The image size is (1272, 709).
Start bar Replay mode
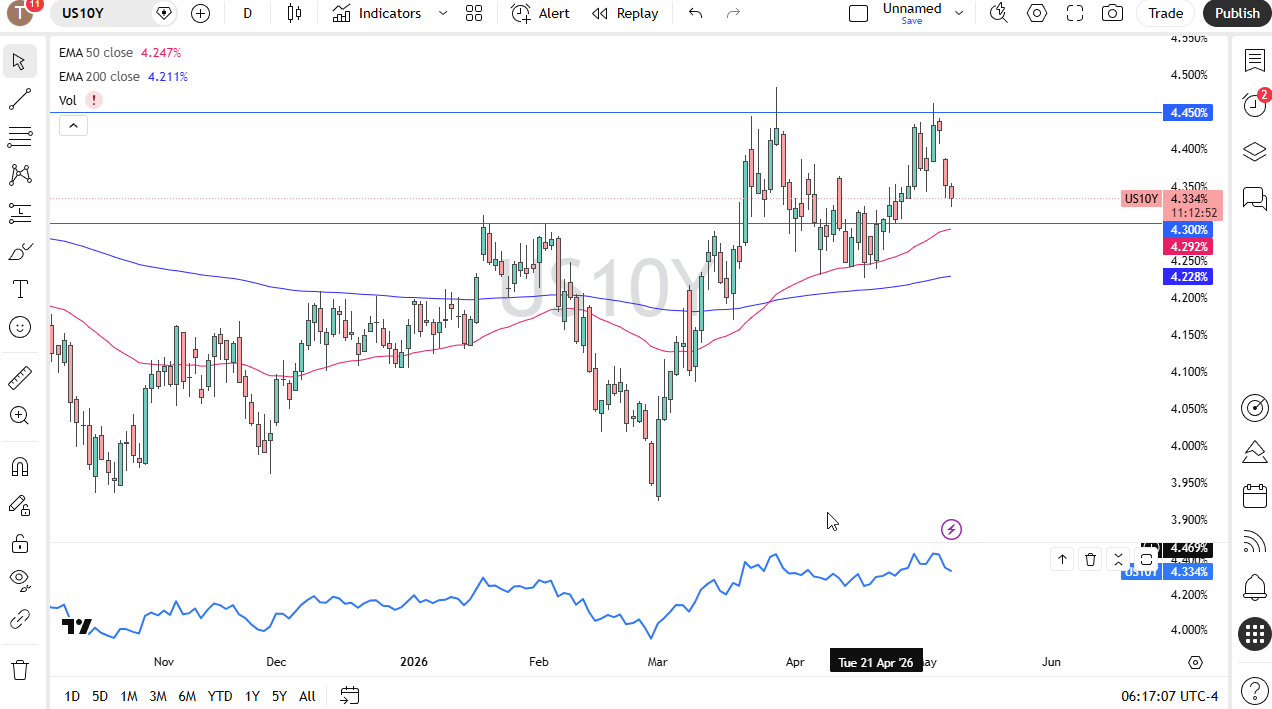point(625,13)
